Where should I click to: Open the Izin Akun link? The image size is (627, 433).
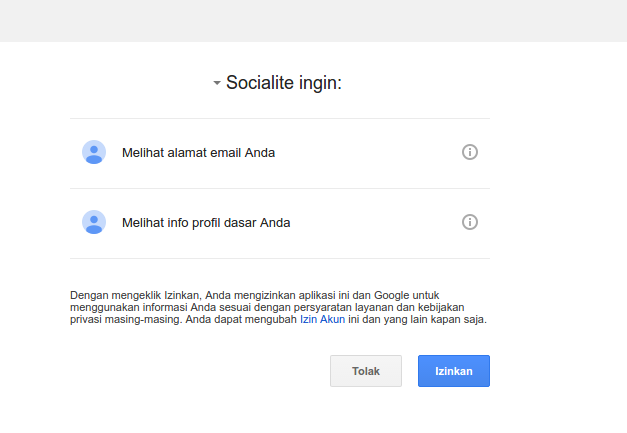322,320
